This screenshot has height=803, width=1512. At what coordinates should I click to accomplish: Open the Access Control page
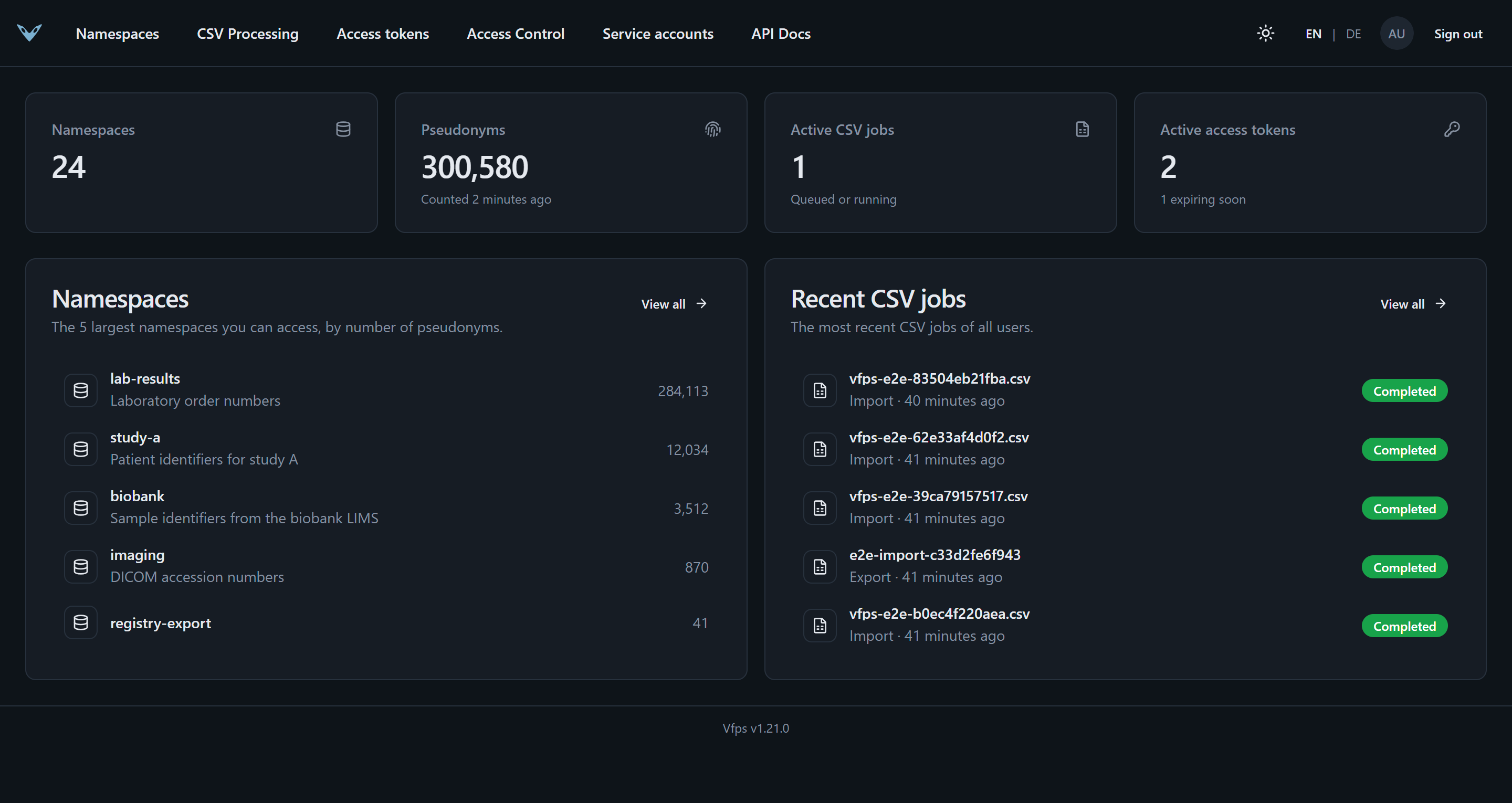click(516, 34)
